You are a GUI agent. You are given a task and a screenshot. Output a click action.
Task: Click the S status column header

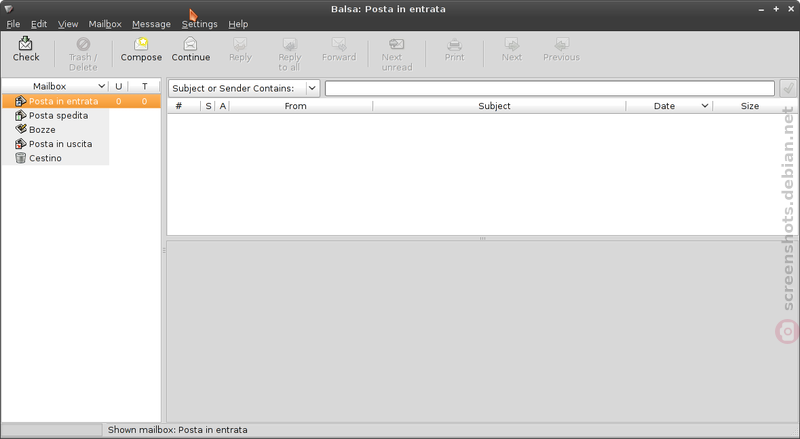[208, 106]
